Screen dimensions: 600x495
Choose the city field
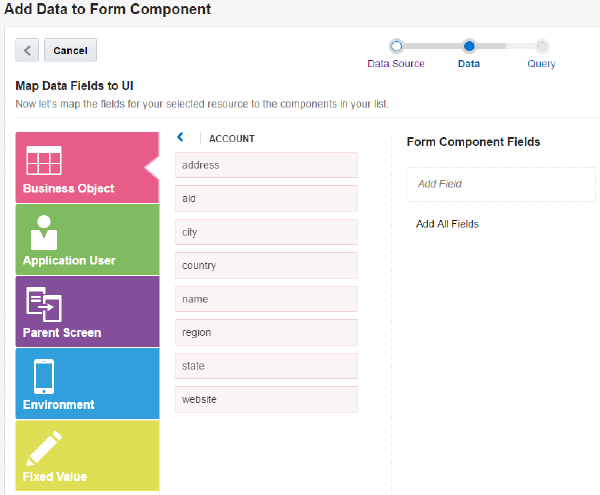(x=266, y=232)
